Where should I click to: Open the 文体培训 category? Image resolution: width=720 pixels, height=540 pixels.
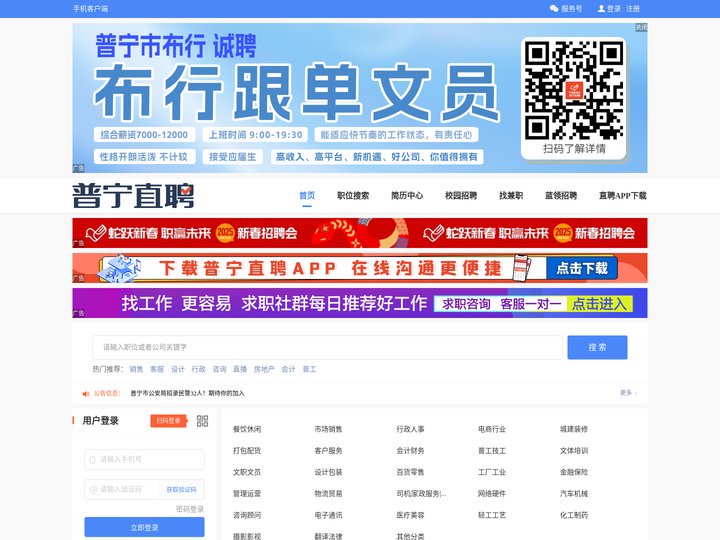coord(574,451)
